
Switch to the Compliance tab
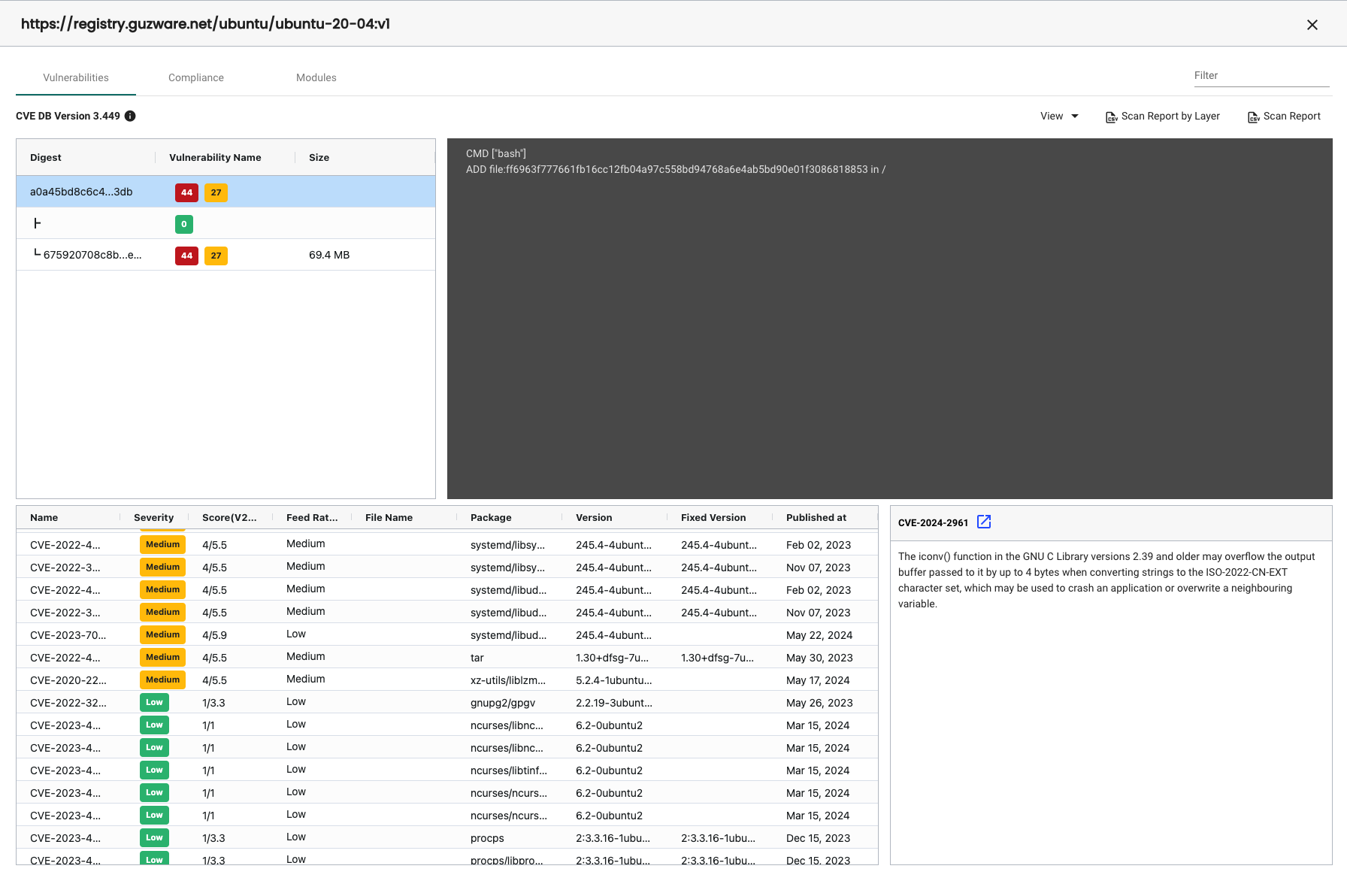pyautogui.click(x=196, y=77)
